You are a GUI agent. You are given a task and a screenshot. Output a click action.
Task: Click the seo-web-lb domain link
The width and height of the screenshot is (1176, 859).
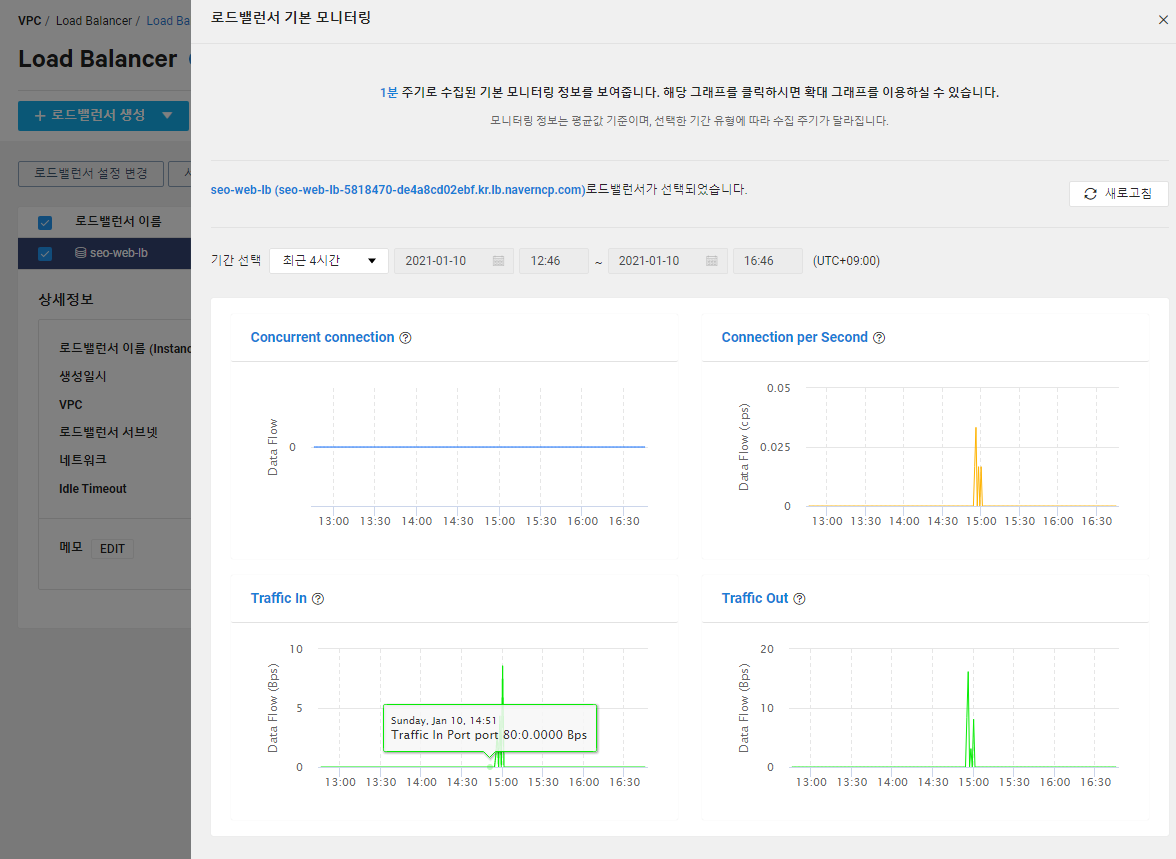tap(398, 190)
